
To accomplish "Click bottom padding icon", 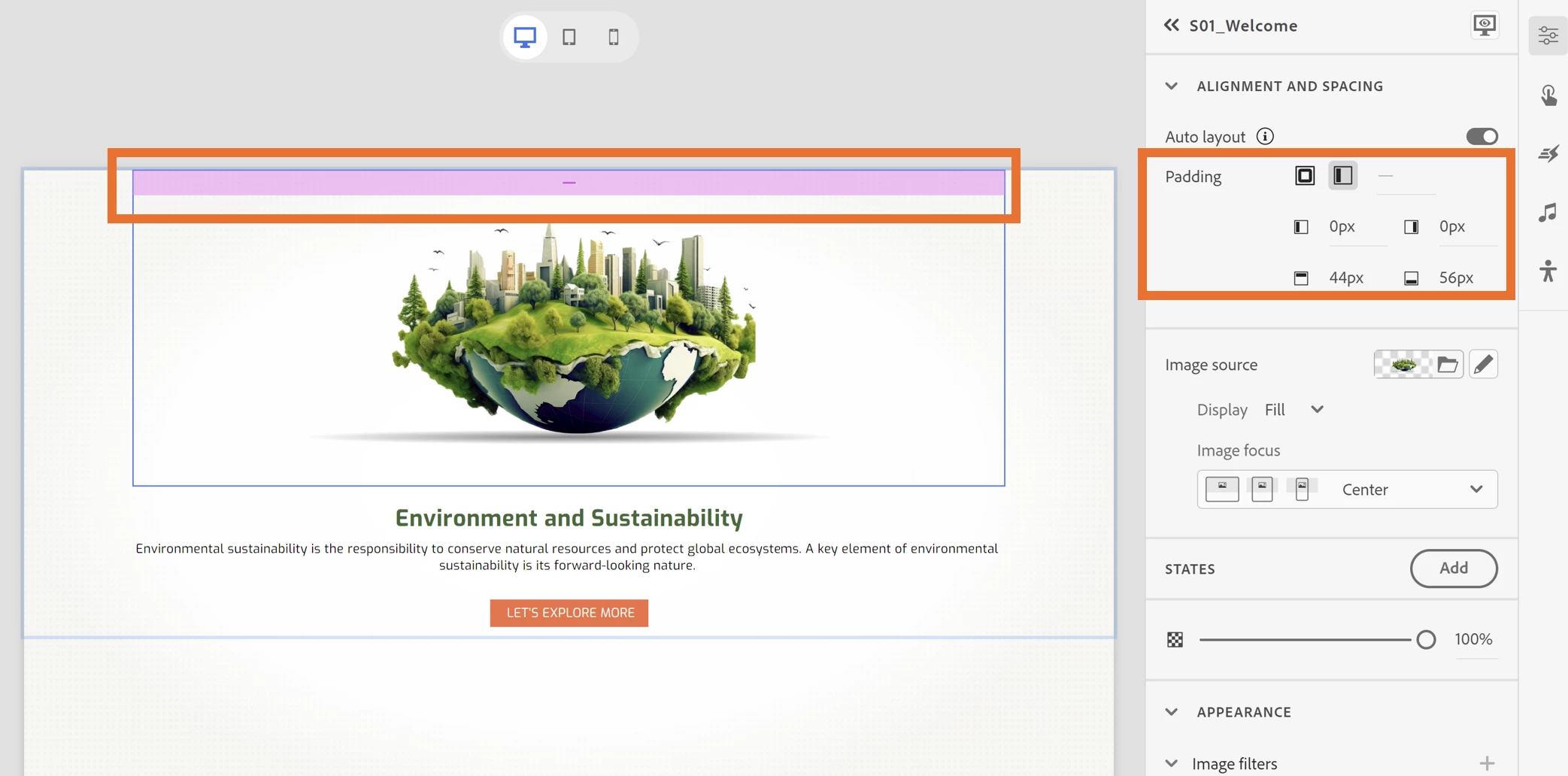I will pyautogui.click(x=1412, y=278).
